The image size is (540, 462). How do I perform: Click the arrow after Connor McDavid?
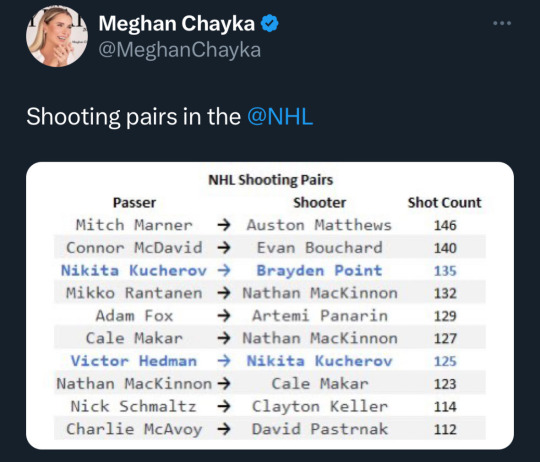tap(224, 248)
